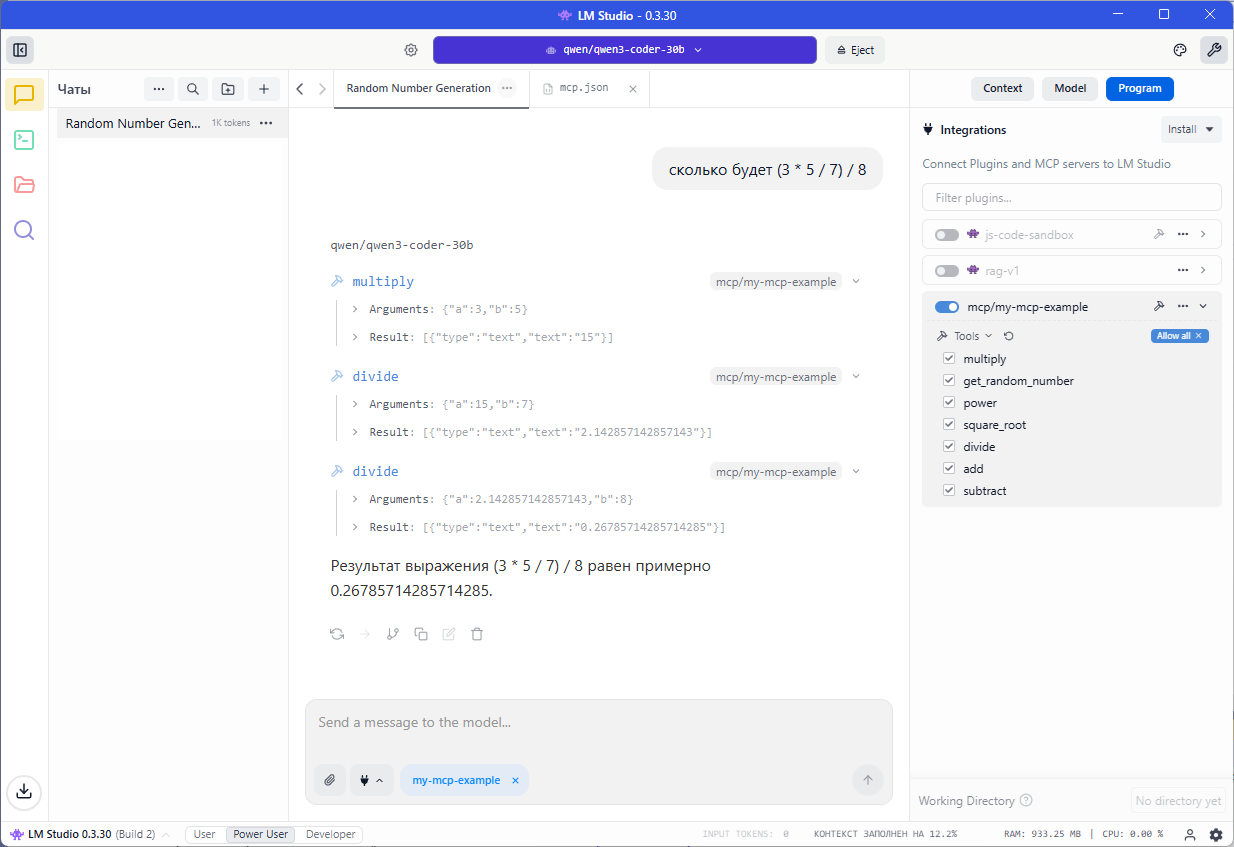Regenerate the assistant's response
Screen dimensions: 1234x847
337,633
